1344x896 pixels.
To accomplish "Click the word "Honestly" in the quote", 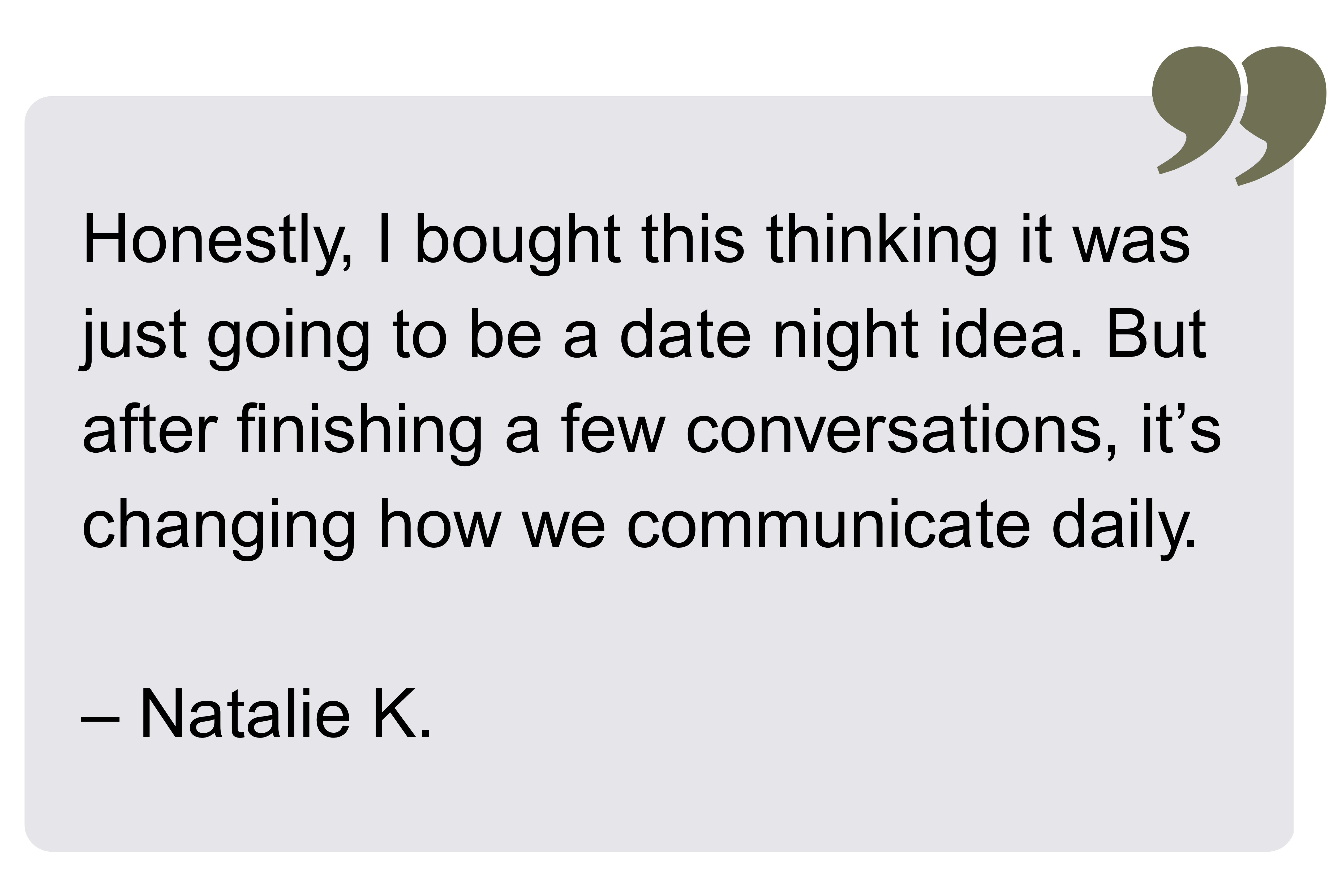I will (x=214, y=241).
